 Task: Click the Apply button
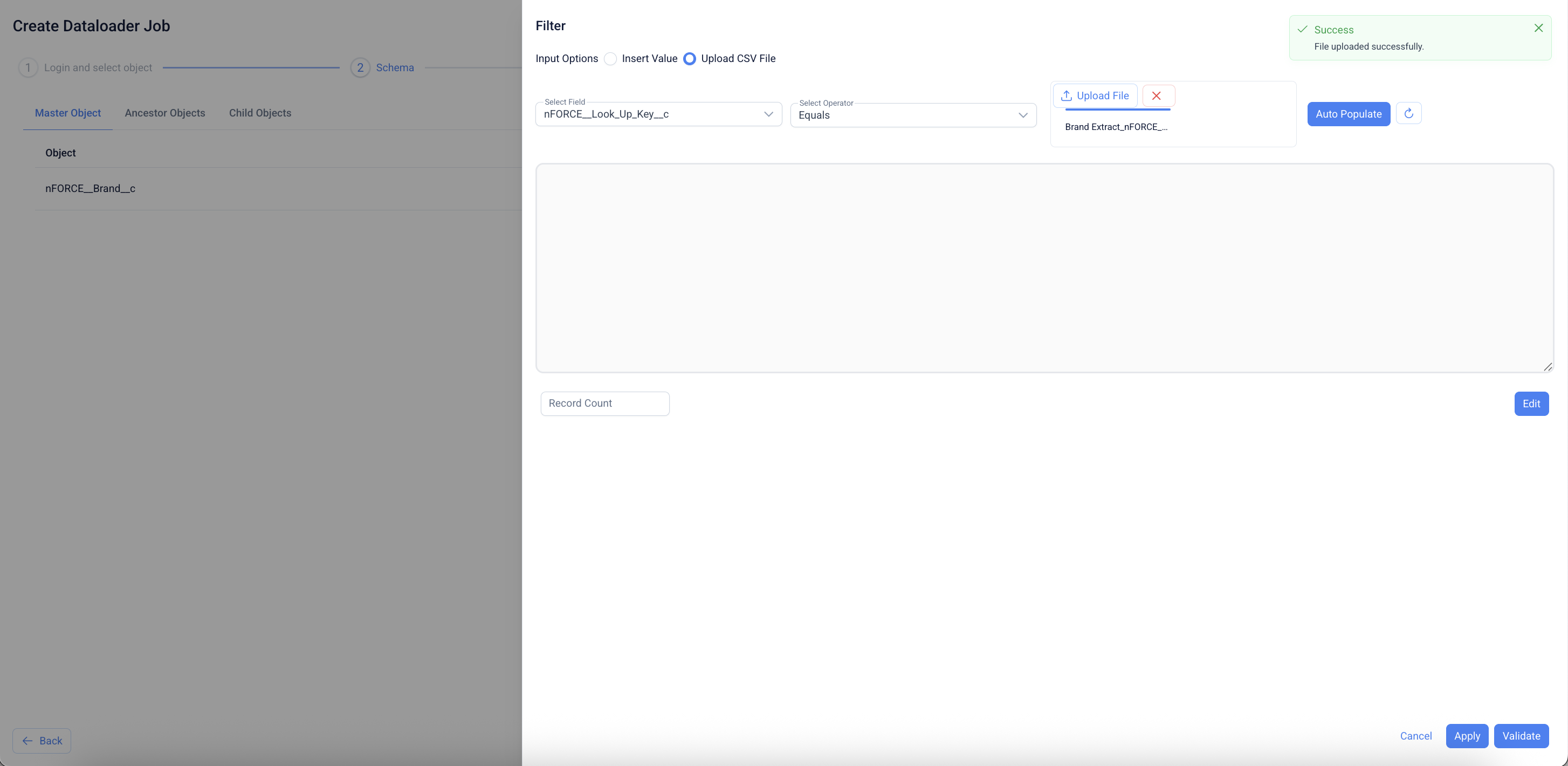click(x=1466, y=736)
